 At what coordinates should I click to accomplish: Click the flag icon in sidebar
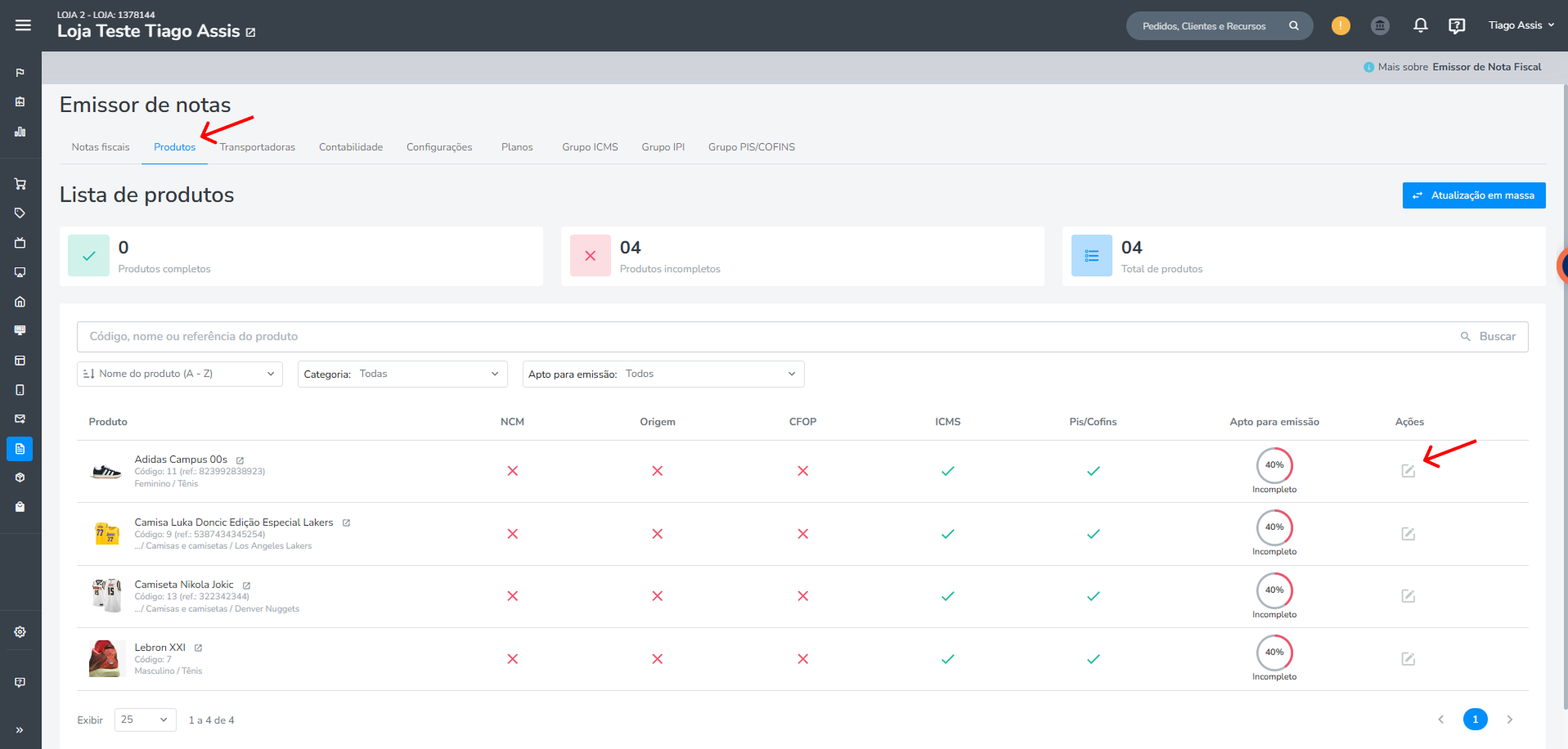[20, 73]
